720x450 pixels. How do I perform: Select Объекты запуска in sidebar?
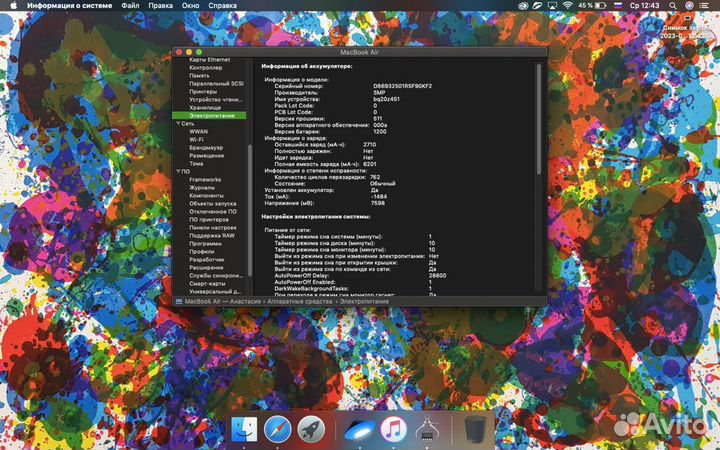coord(213,203)
